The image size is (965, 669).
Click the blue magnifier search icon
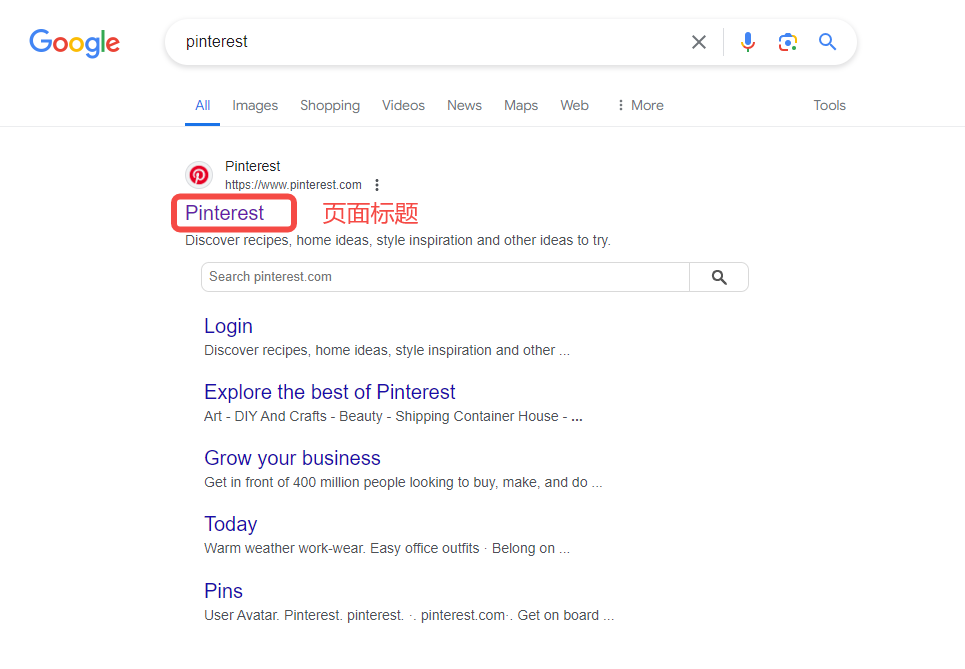tap(827, 42)
